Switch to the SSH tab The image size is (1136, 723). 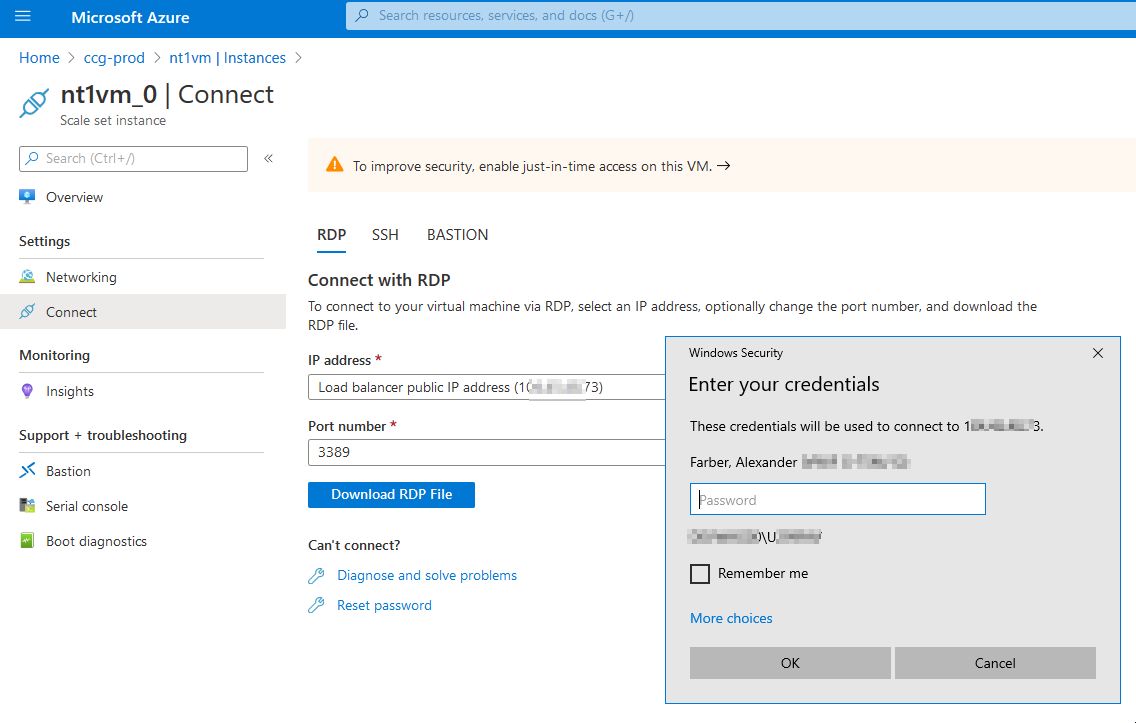(x=385, y=235)
